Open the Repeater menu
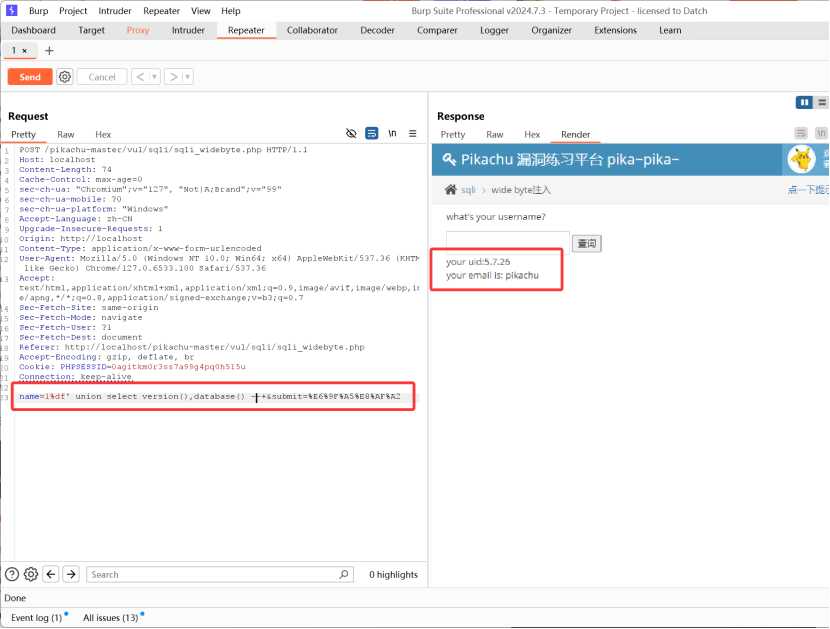Screen dimensions: 830x629 [161, 11]
